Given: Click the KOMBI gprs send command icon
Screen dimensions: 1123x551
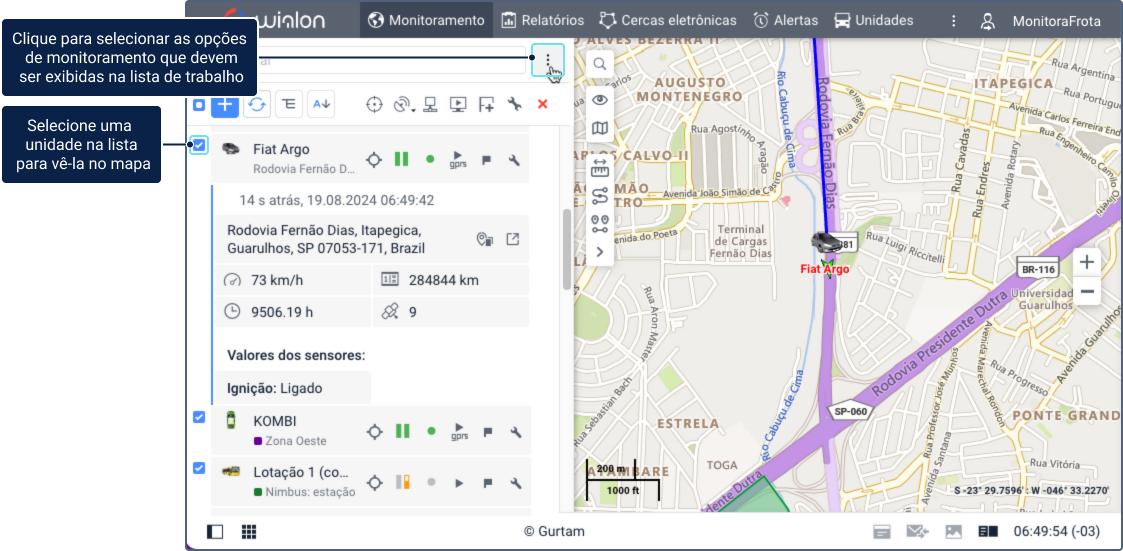Looking at the screenshot, I should click(x=458, y=431).
